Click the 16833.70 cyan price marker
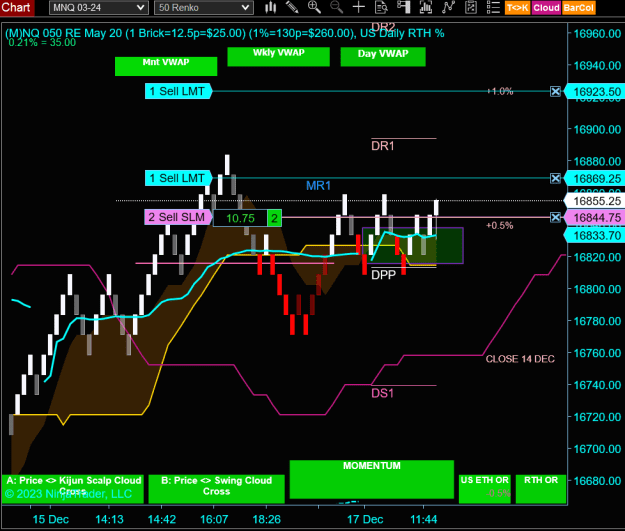 pyautogui.click(x=595, y=236)
